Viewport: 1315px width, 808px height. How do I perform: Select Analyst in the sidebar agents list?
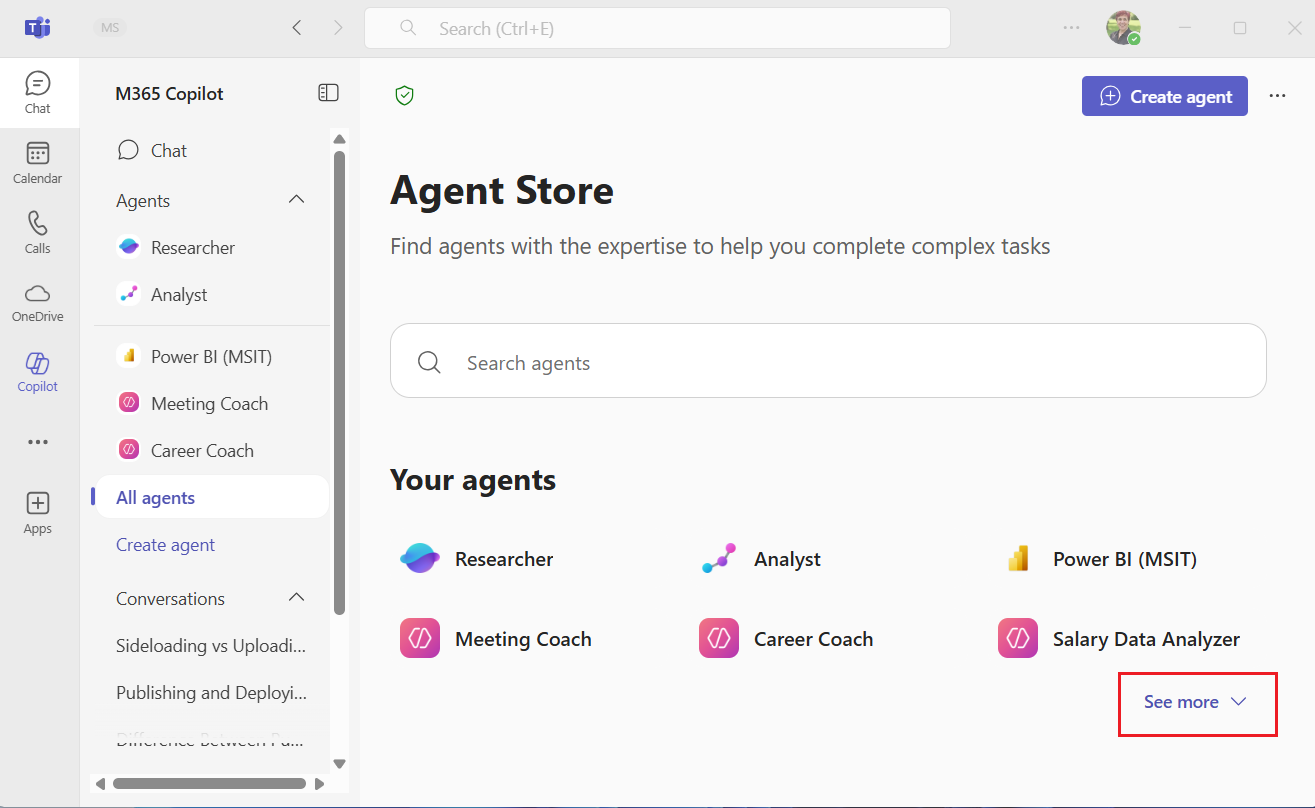pyautogui.click(x=212, y=295)
